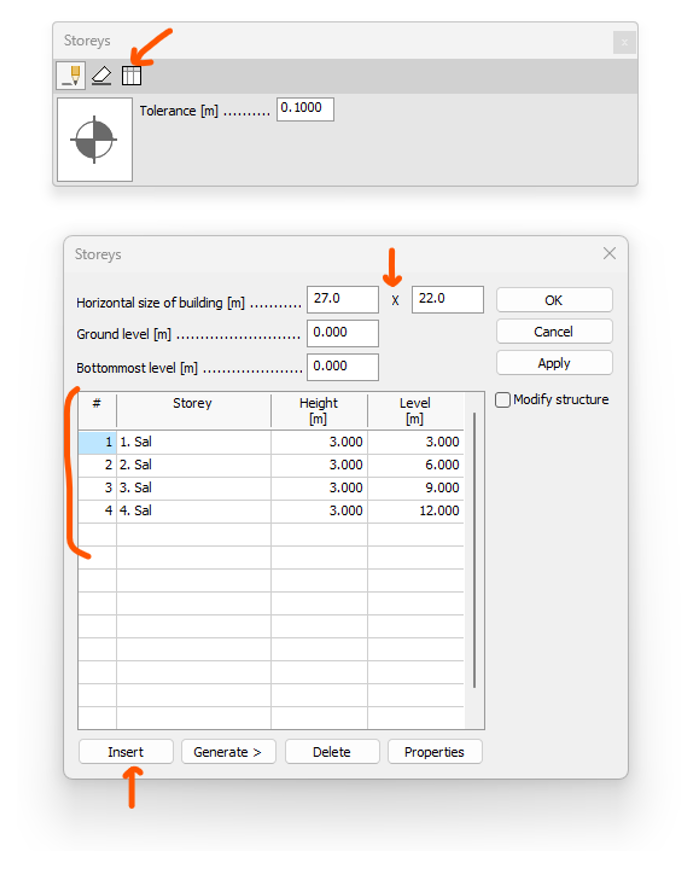Viewport: 691px width, 878px height.
Task: Select row number 4 cell
Action: pyautogui.click(x=97, y=511)
